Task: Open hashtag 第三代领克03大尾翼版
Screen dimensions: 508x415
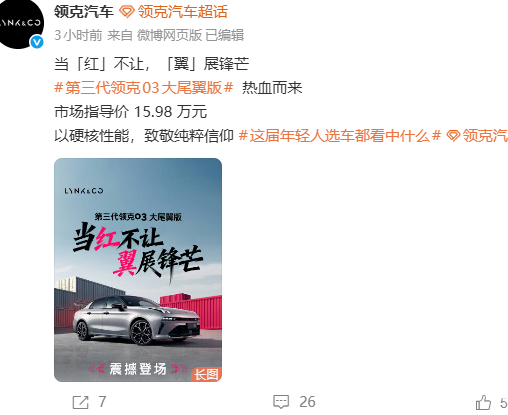Action: tap(144, 88)
